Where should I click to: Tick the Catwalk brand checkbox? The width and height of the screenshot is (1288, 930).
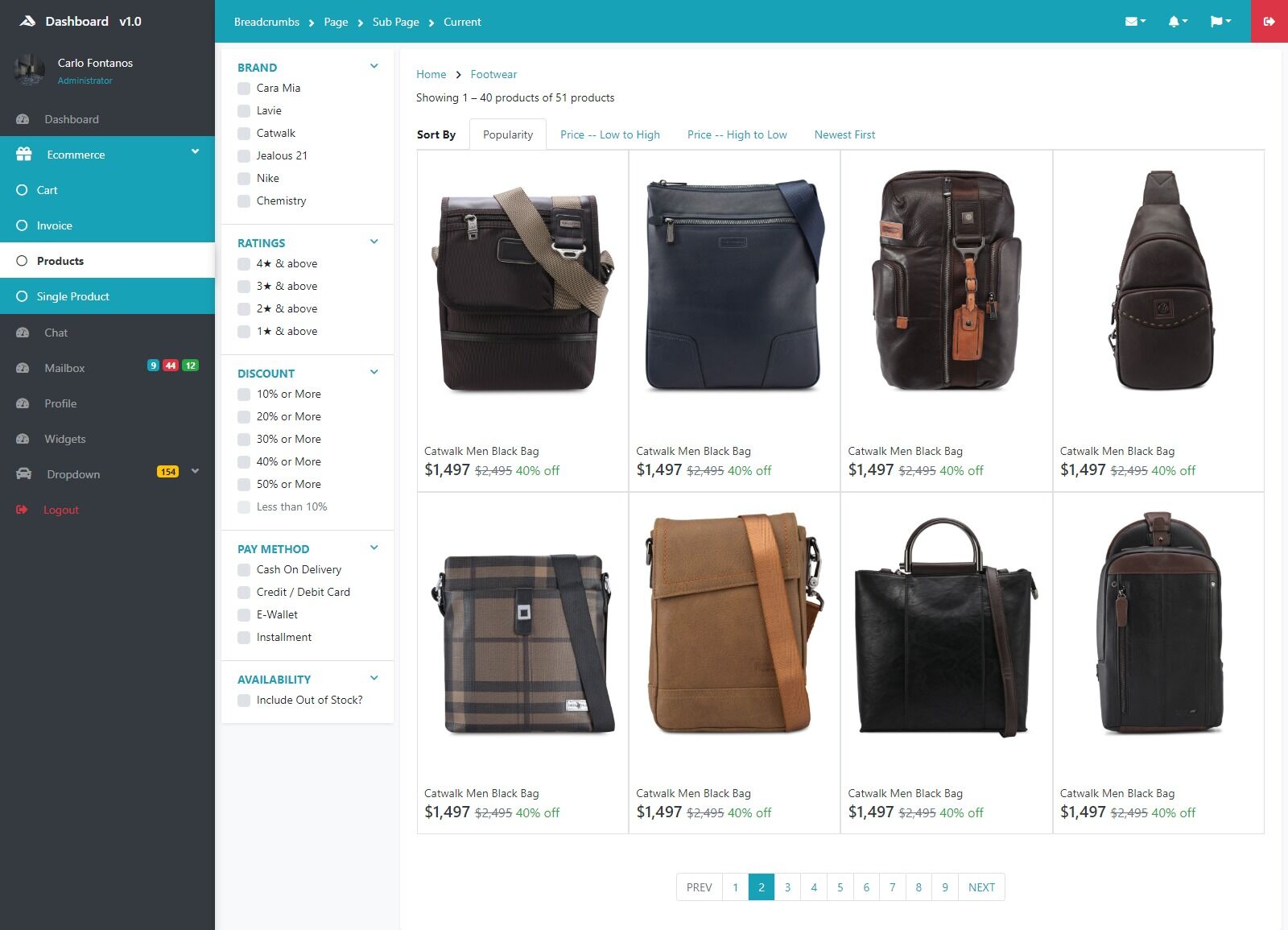click(244, 134)
